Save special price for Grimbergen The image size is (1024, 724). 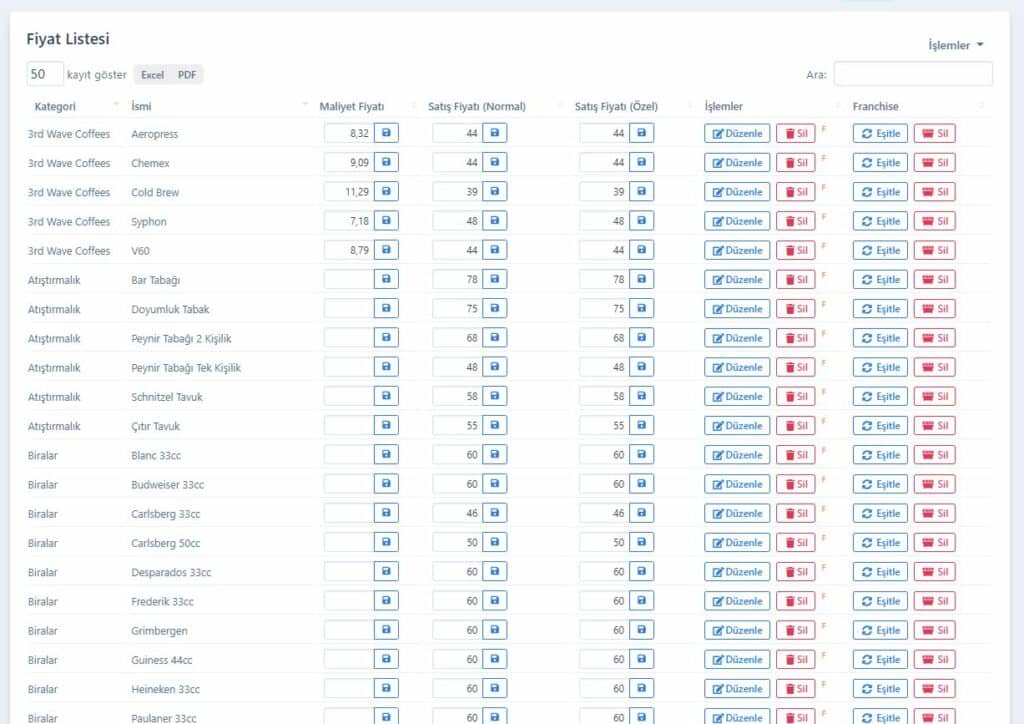[x=641, y=630]
